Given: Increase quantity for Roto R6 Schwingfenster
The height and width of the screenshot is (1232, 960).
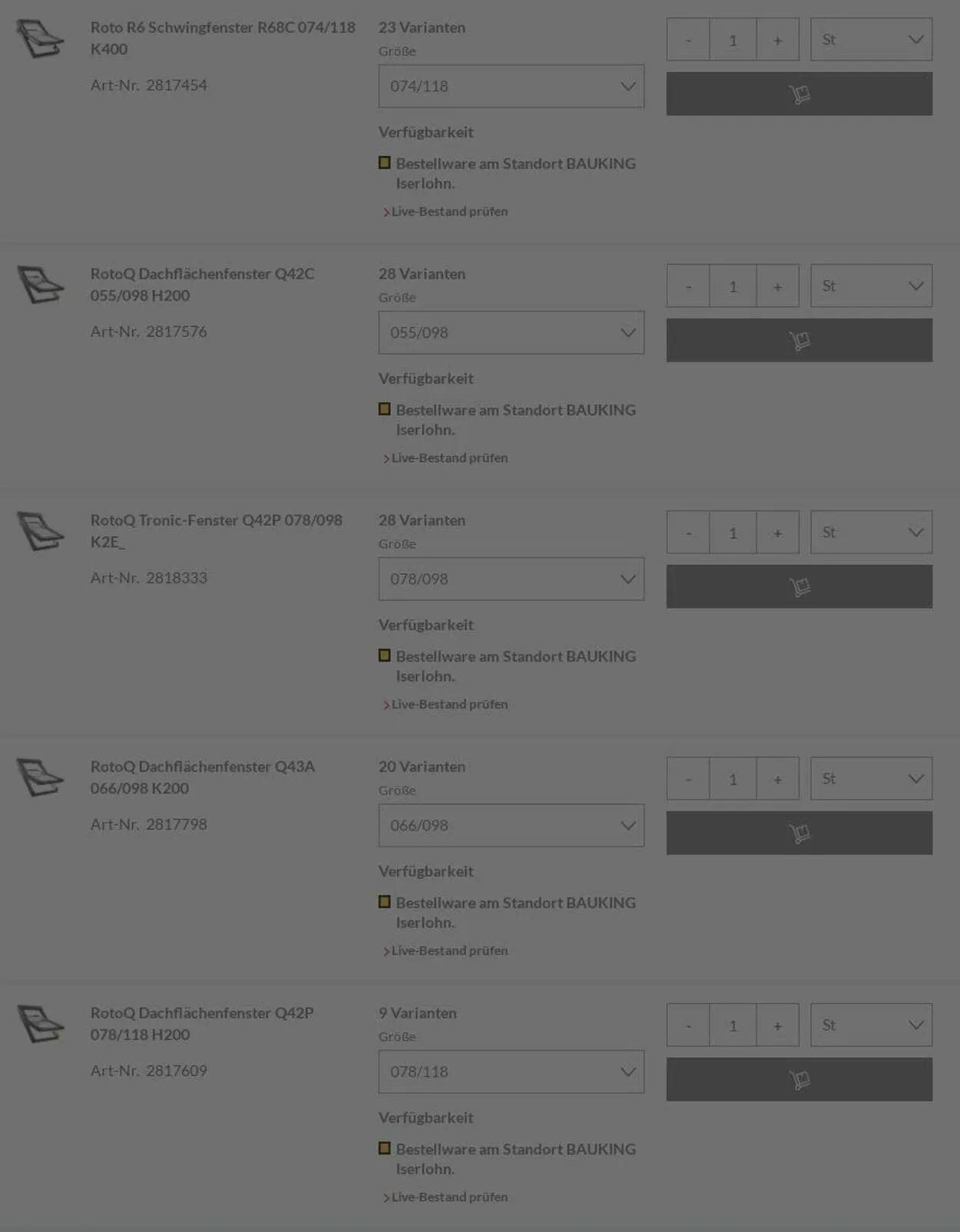Looking at the screenshot, I should pyautogui.click(x=777, y=40).
